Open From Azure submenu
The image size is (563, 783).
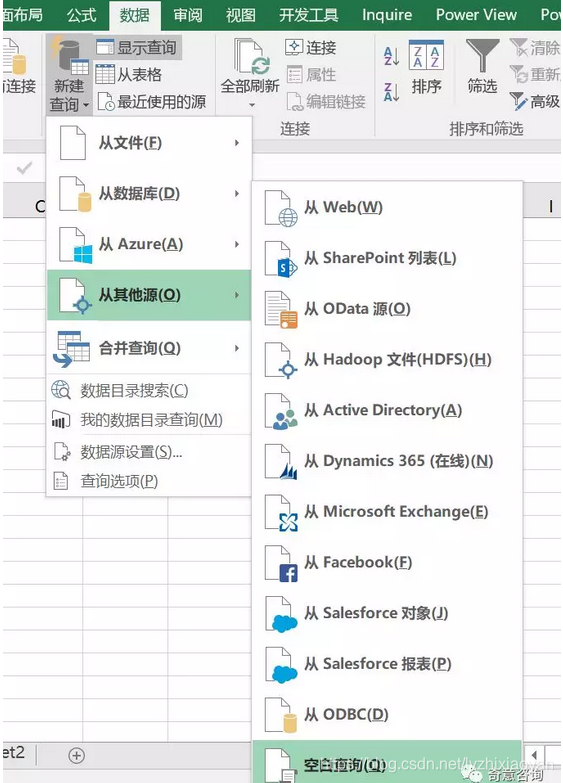[x=149, y=244]
